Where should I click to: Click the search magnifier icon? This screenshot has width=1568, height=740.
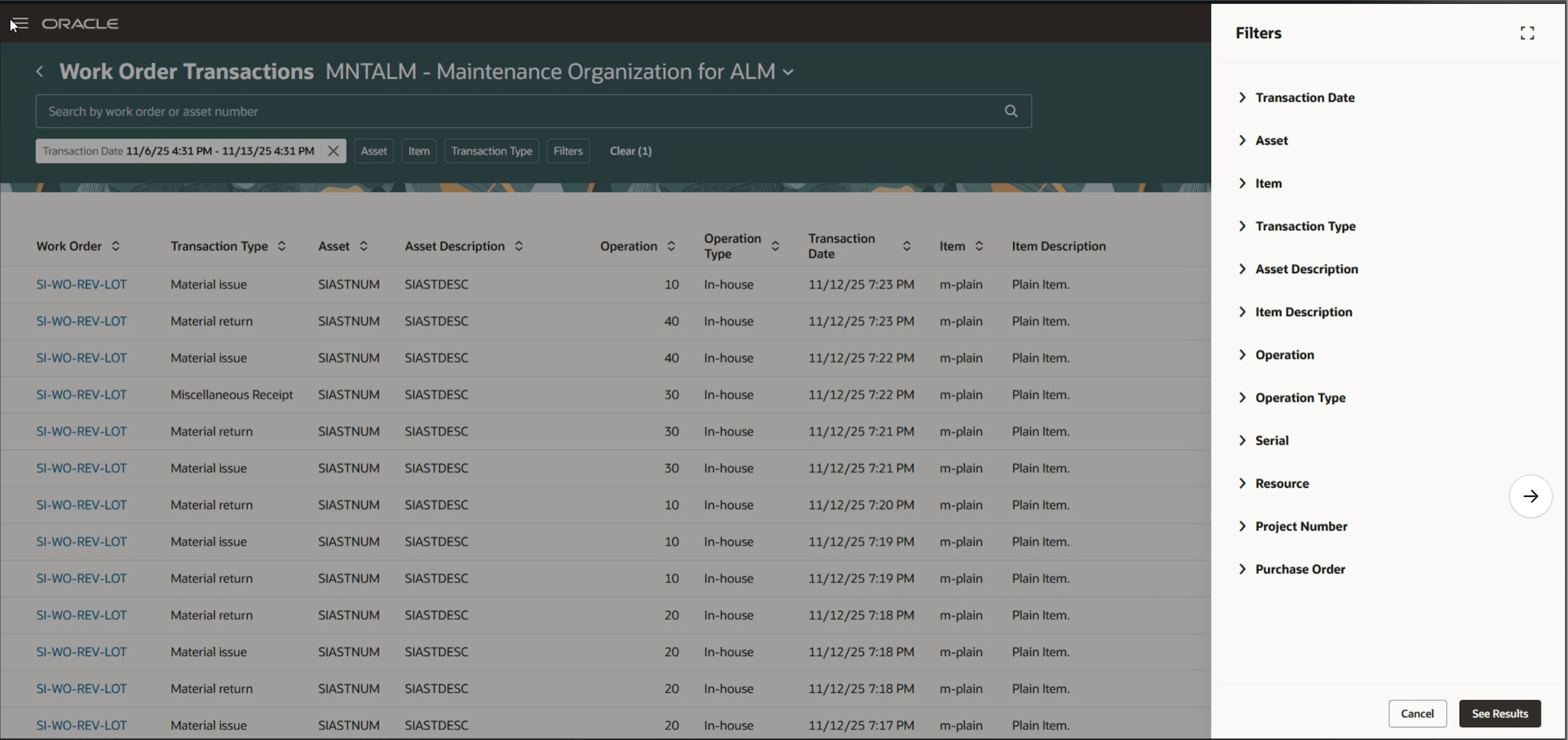point(1010,111)
